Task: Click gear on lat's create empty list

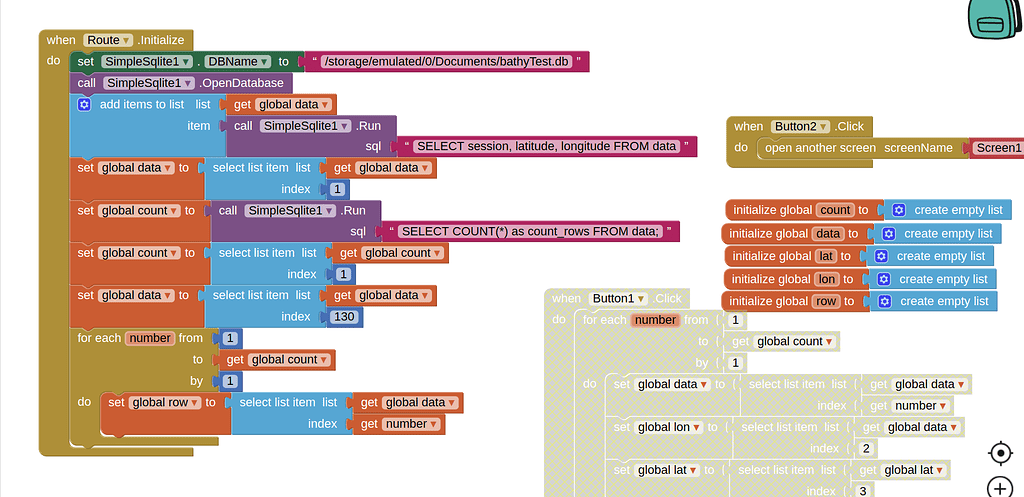Action: click(x=881, y=256)
